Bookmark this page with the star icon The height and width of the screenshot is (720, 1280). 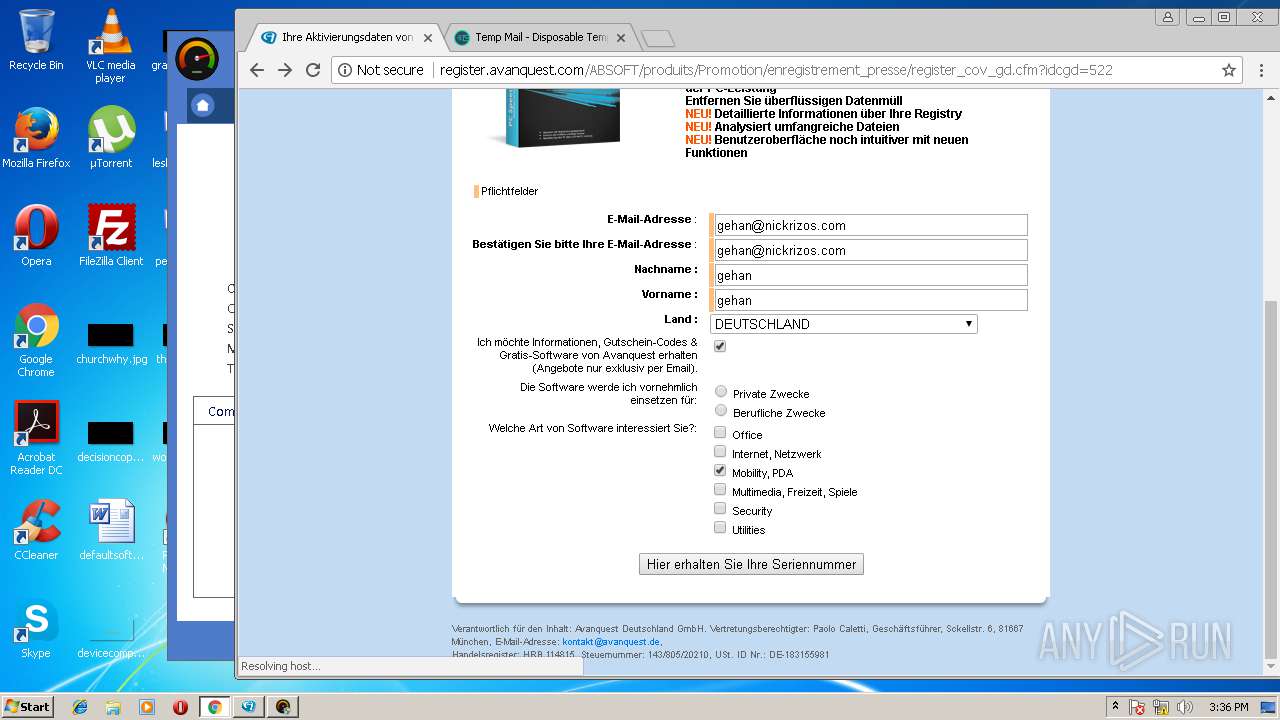tap(1229, 70)
